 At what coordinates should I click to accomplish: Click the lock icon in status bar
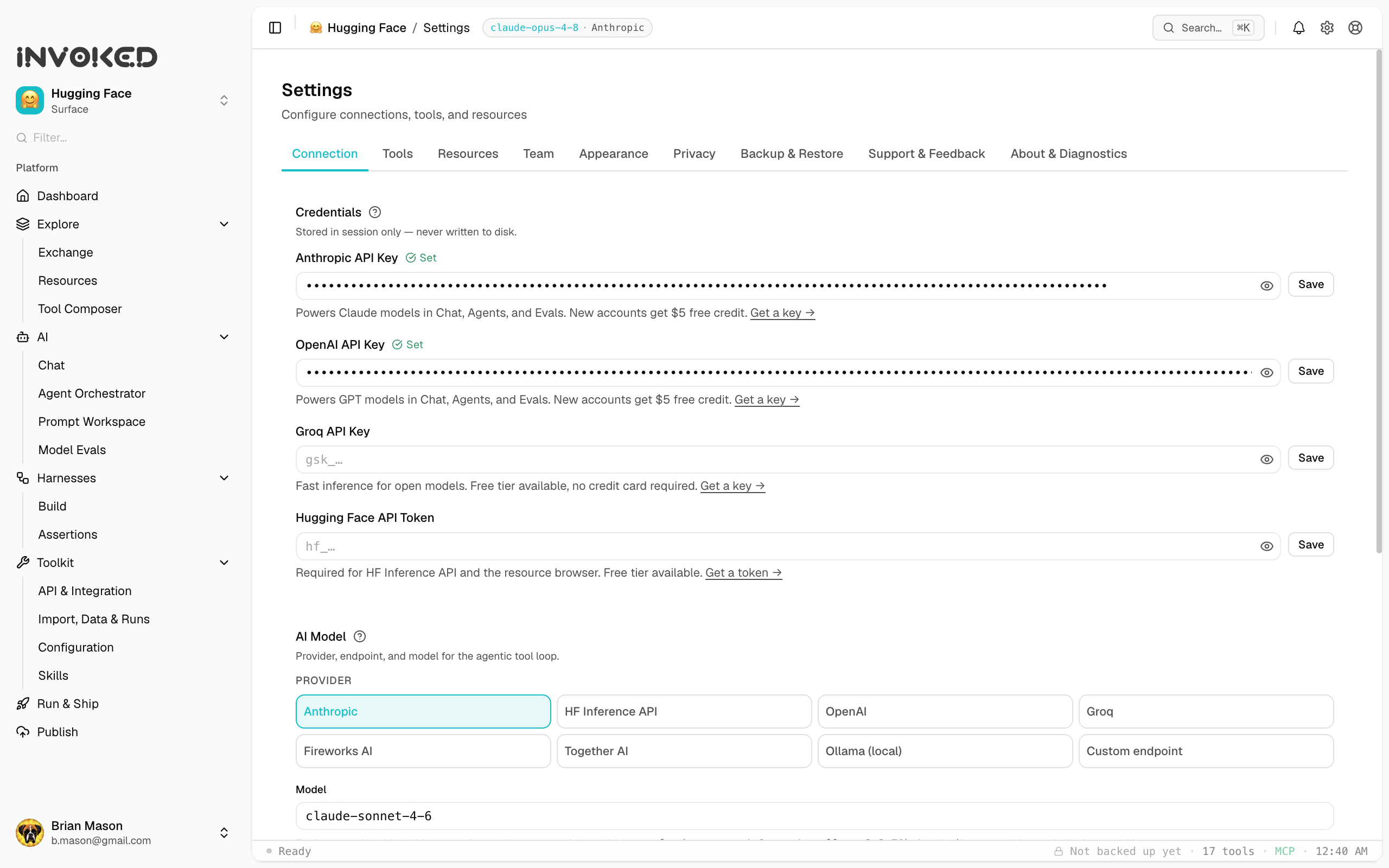coord(1059,851)
